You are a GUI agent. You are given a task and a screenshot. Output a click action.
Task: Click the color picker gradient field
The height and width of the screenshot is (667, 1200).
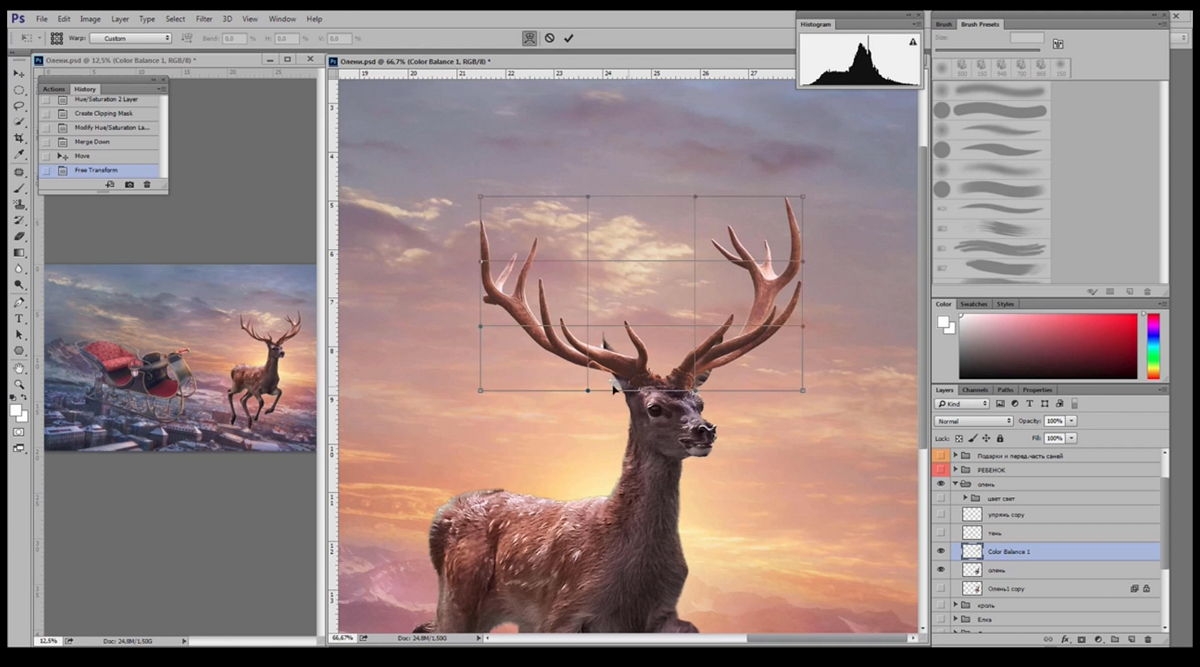tap(1048, 346)
